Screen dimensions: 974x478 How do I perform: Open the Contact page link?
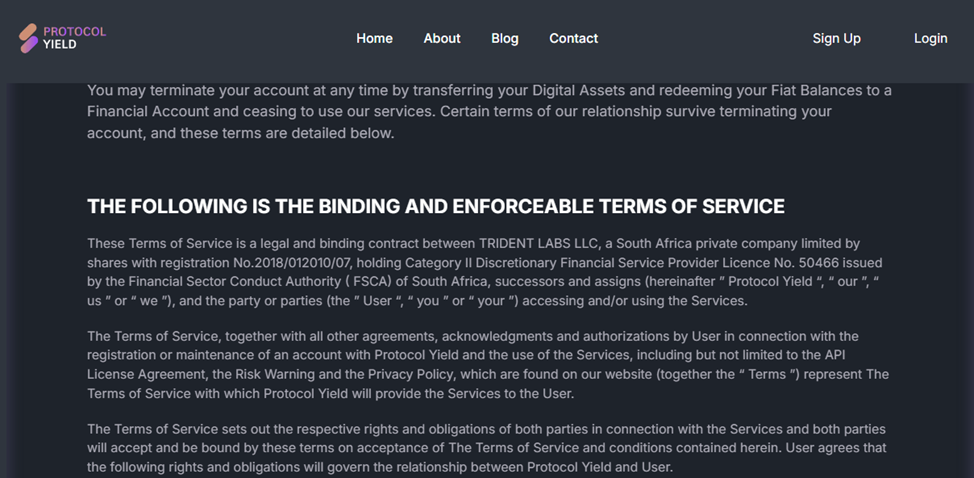[573, 38]
